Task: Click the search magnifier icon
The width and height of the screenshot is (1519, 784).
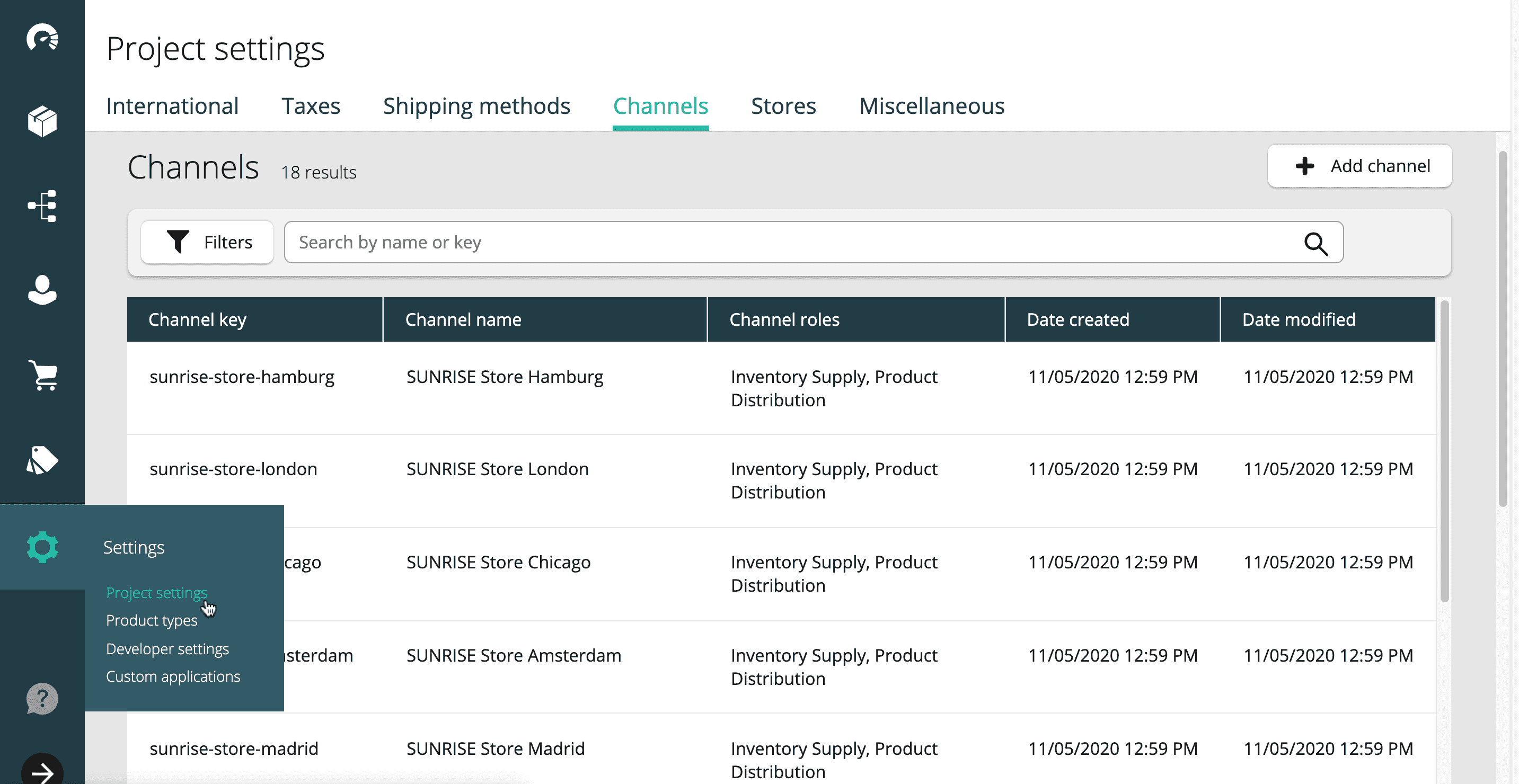Action: click(x=1315, y=243)
